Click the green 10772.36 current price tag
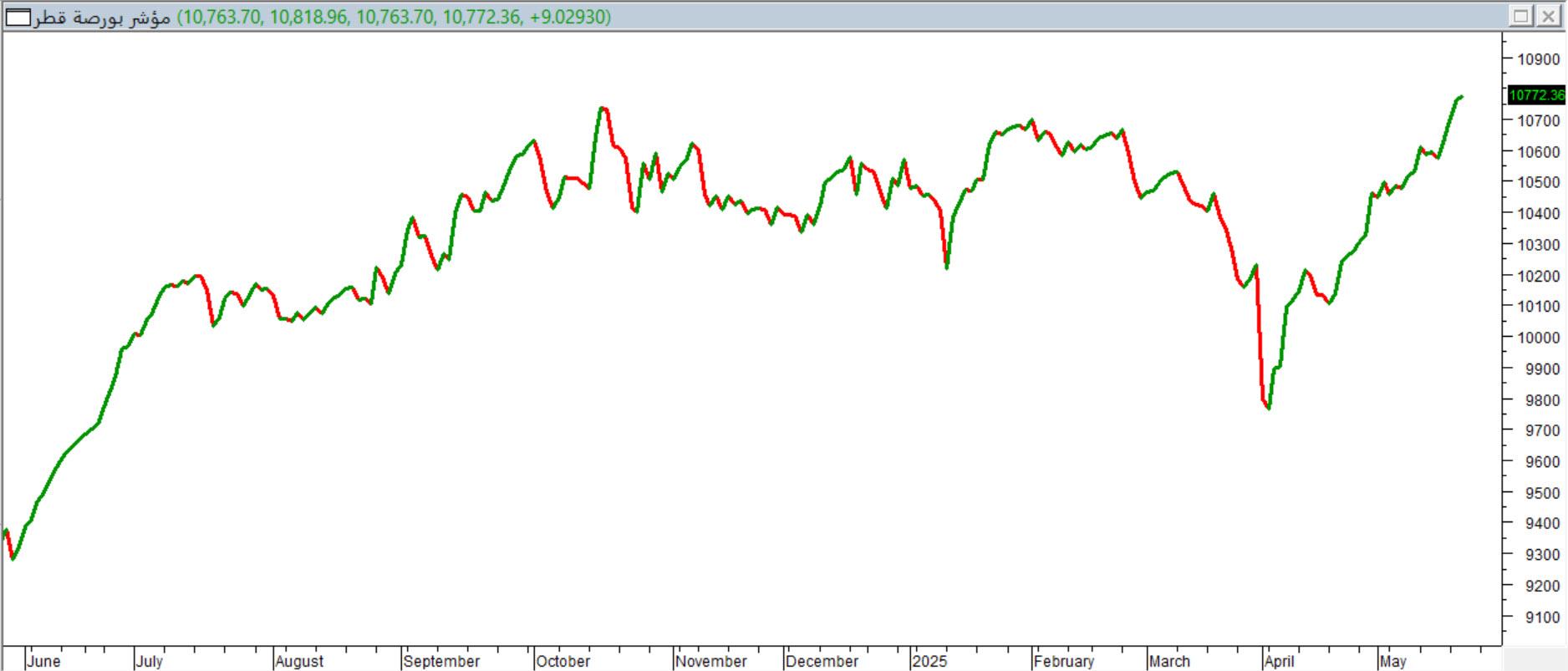1568x671 pixels. pos(1536,95)
